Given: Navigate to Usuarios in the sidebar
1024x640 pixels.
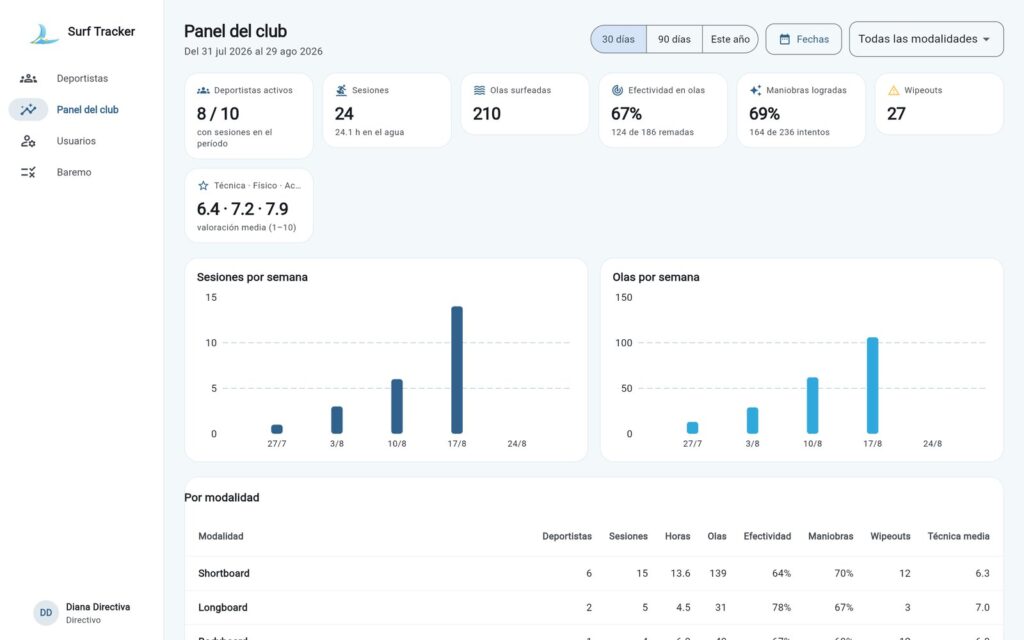Looking at the screenshot, I should click(82, 141).
